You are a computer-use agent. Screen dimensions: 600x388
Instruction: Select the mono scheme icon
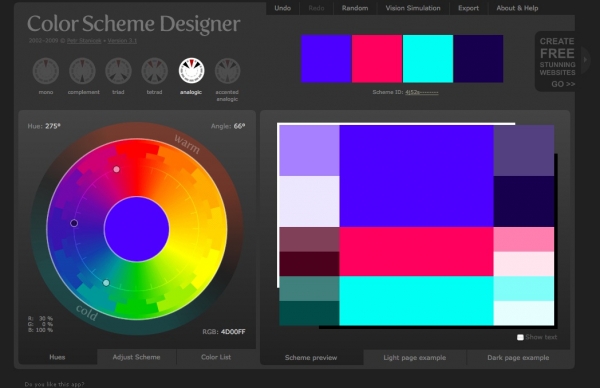(46, 71)
